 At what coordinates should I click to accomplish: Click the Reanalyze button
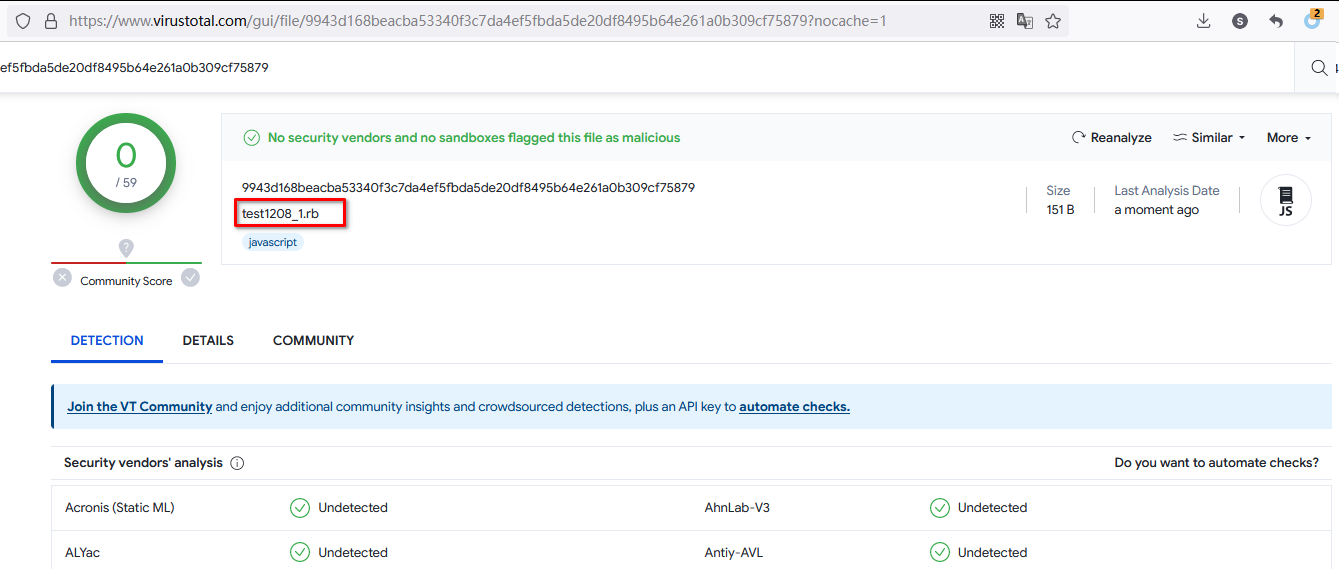coord(1112,138)
